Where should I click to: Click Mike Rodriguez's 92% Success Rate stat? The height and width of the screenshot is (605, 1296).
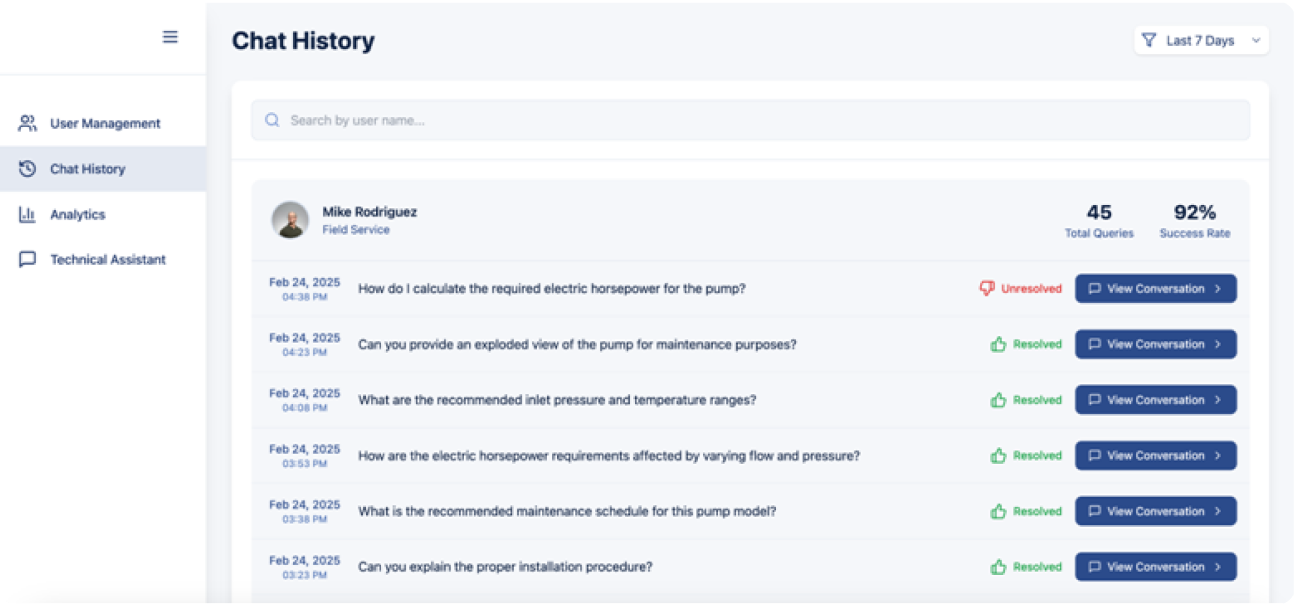1195,220
